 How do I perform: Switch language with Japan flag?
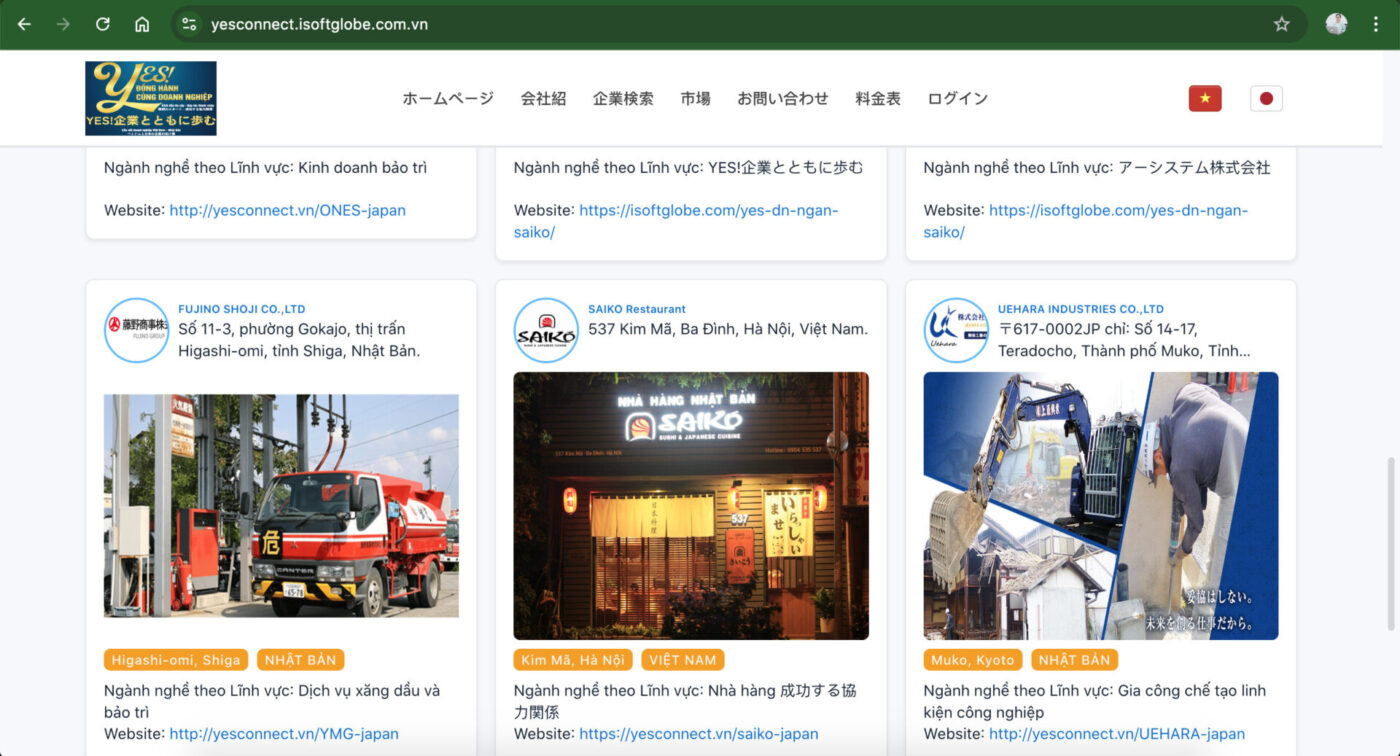(x=1266, y=98)
